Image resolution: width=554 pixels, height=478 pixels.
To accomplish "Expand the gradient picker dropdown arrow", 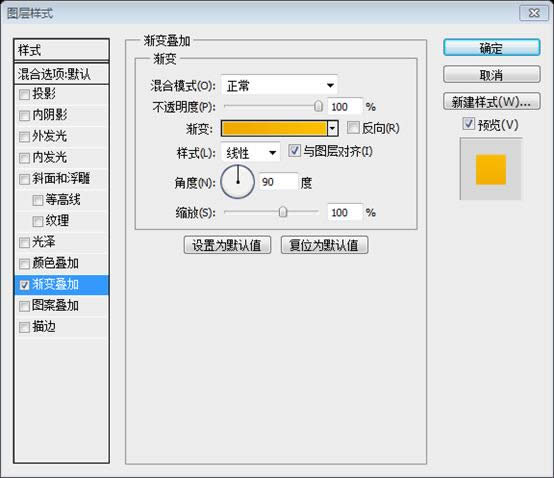I will tap(332, 128).
